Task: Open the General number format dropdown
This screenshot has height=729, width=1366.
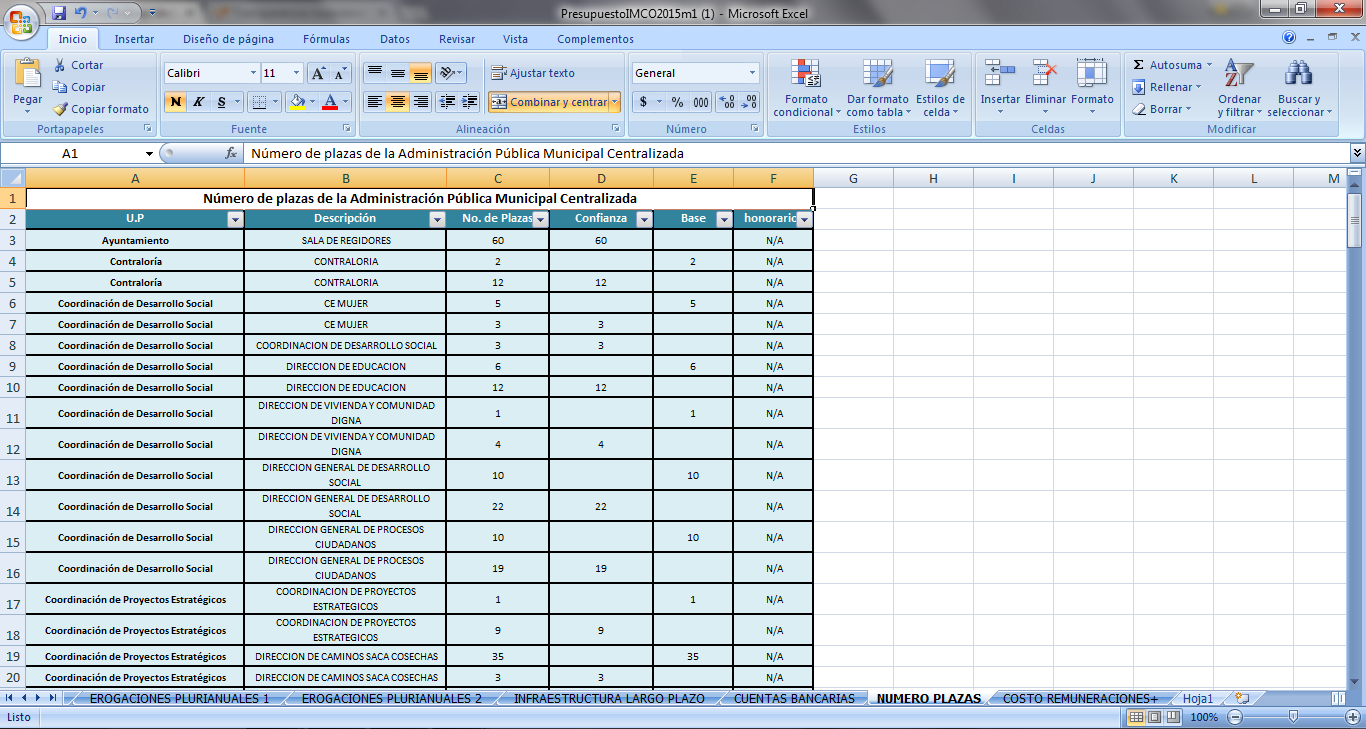Action: (x=753, y=73)
